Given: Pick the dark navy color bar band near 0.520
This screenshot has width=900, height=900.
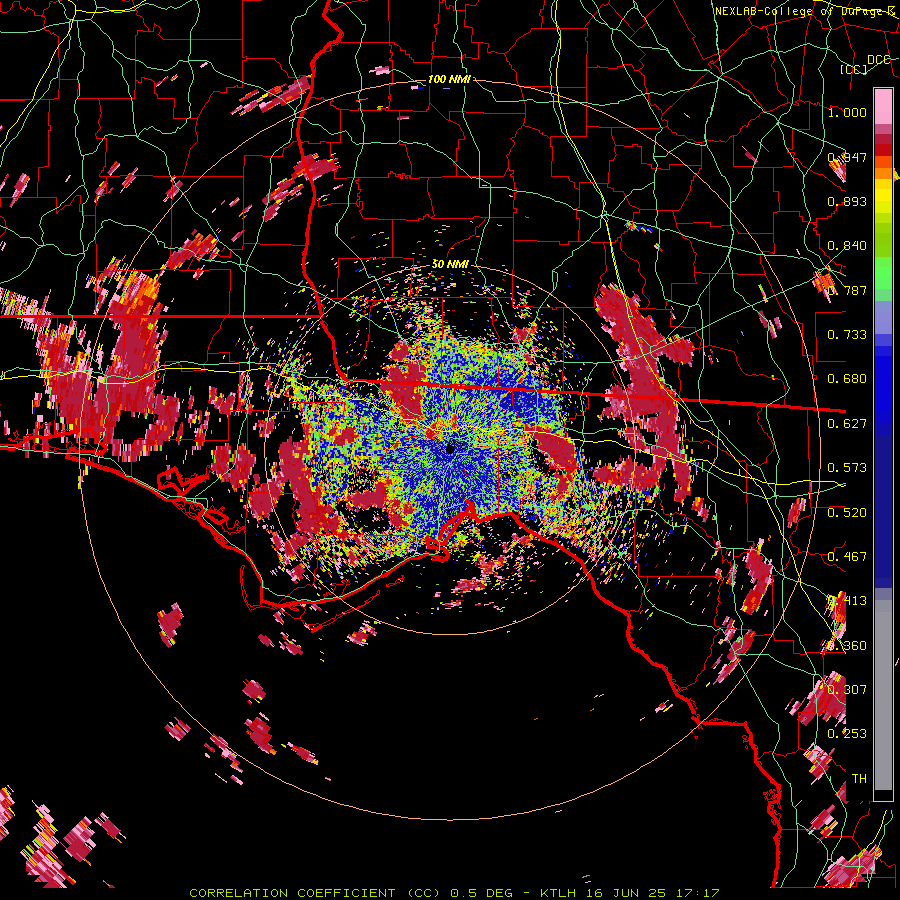Looking at the screenshot, I should click(x=883, y=505).
